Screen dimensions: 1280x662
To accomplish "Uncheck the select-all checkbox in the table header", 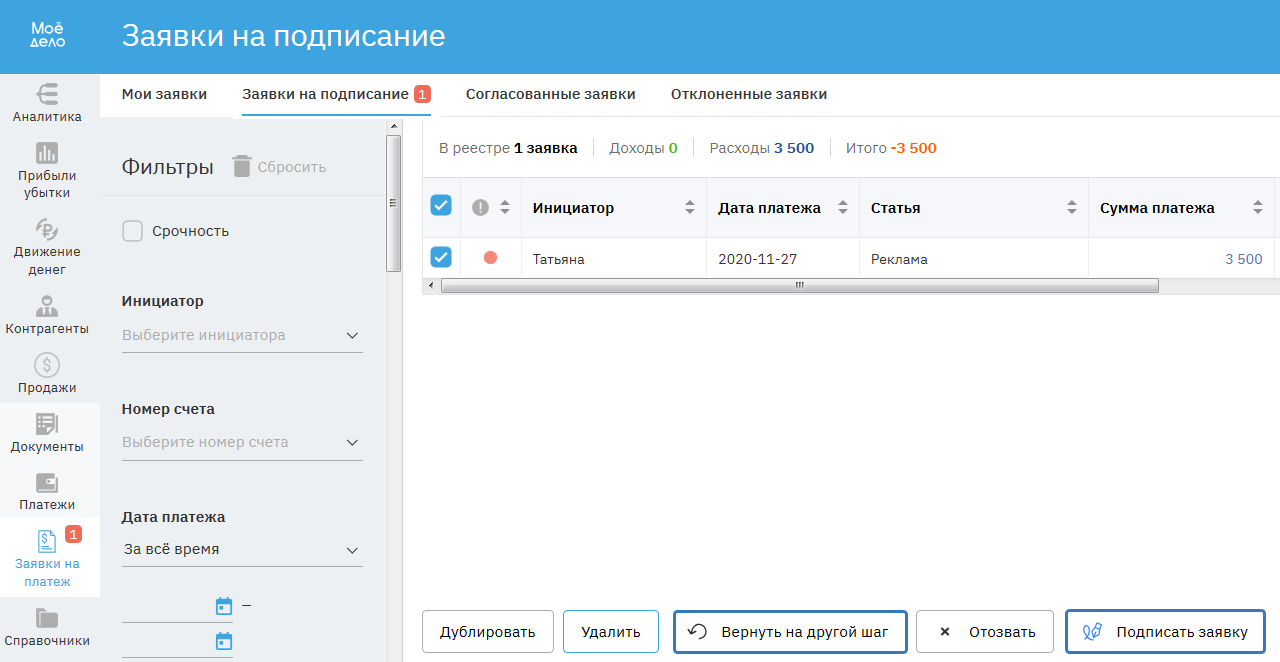I will click(x=441, y=205).
